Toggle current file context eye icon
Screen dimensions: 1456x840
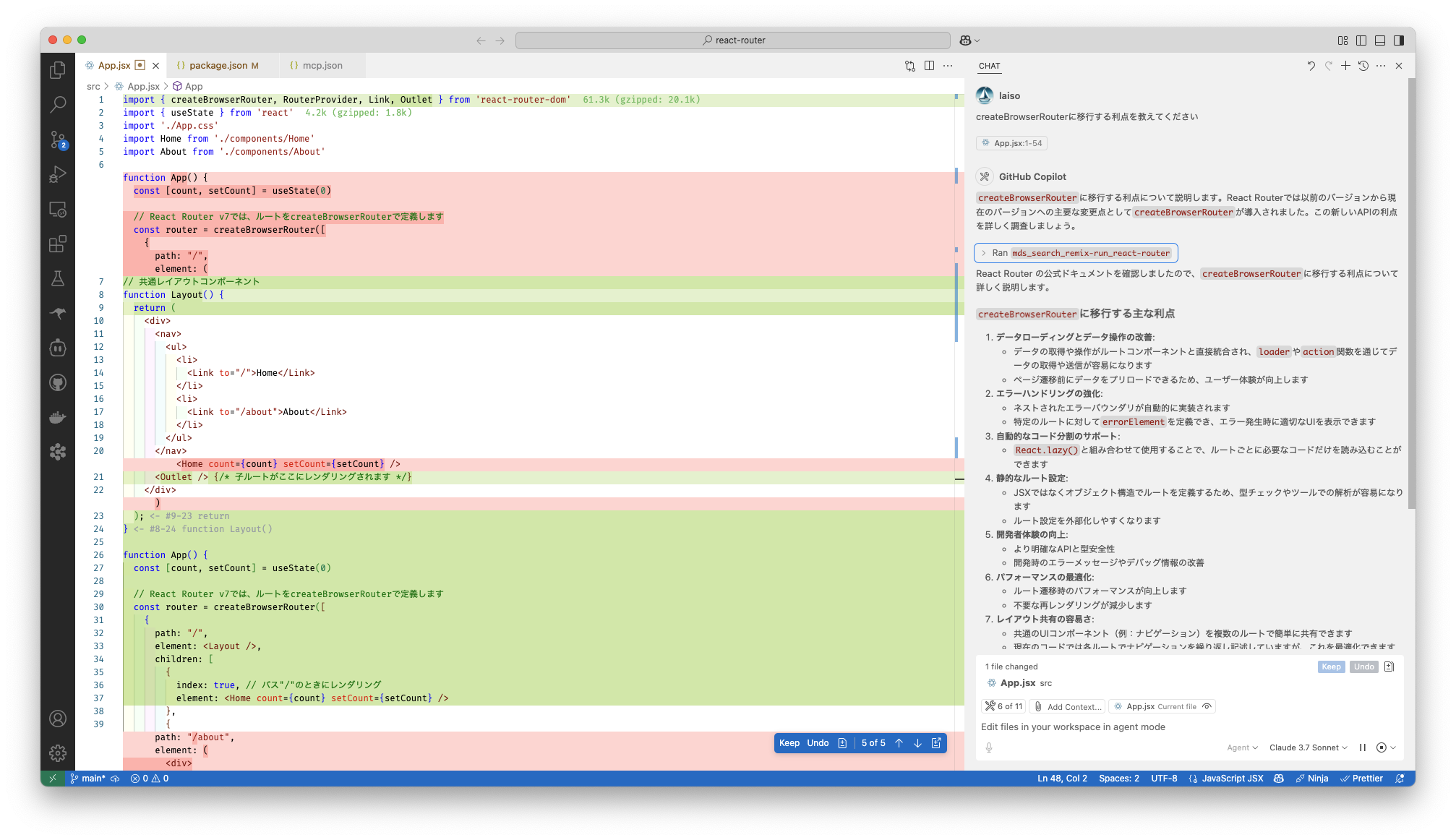pyautogui.click(x=1207, y=706)
